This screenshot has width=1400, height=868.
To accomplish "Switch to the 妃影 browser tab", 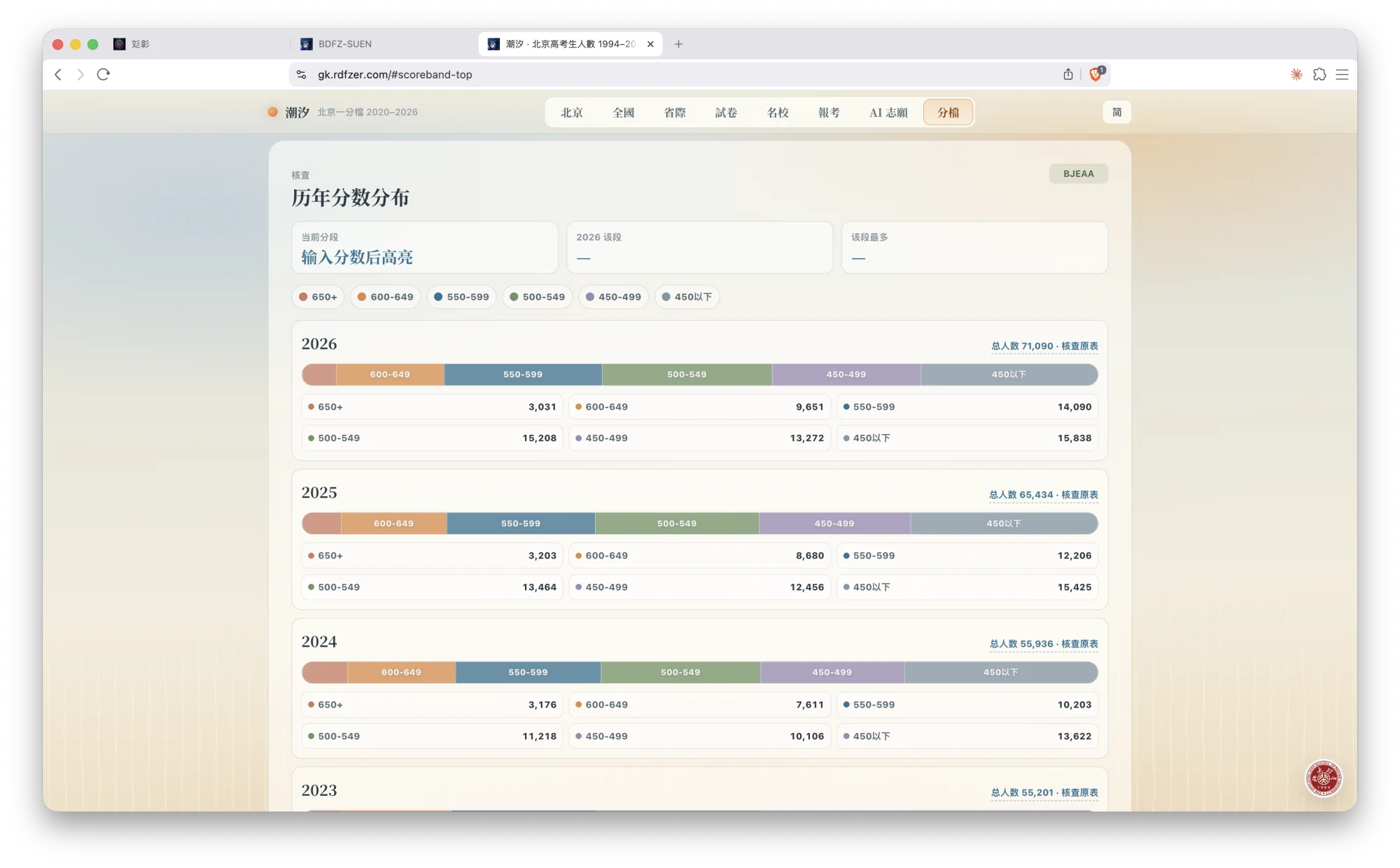I will pyautogui.click(x=196, y=44).
